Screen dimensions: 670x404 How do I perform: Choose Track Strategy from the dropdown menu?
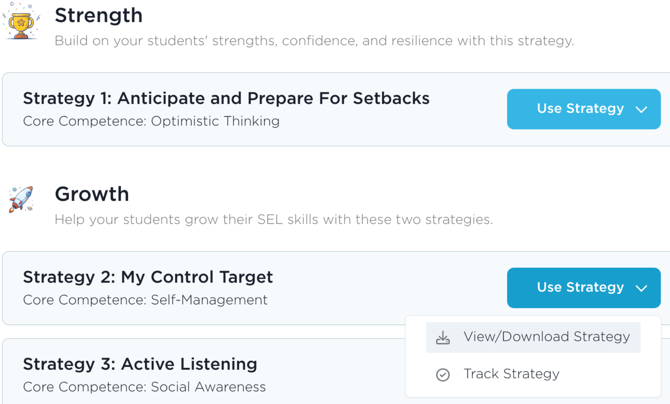(511, 374)
